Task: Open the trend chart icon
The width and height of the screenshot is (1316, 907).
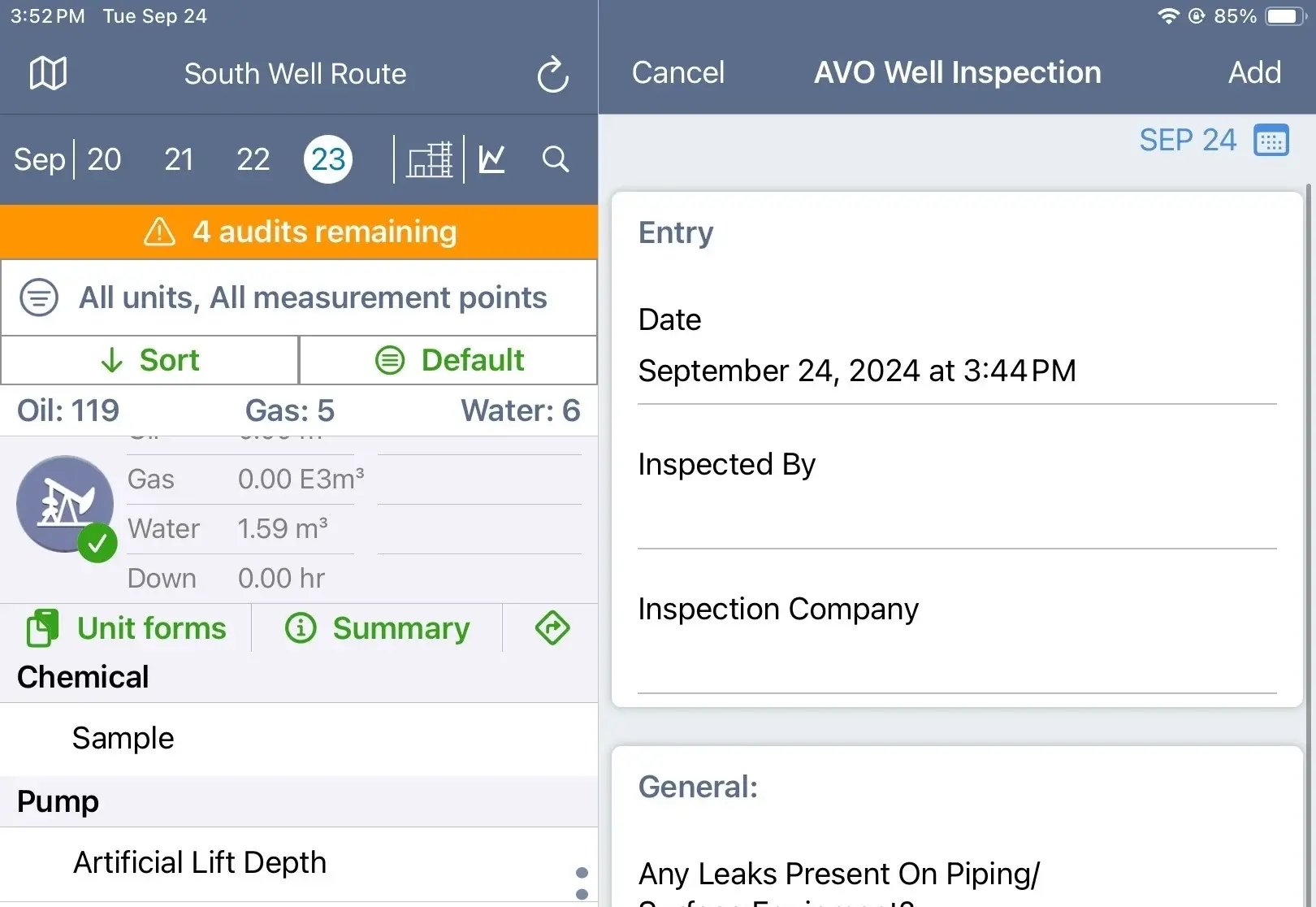Action: click(492, 159)
